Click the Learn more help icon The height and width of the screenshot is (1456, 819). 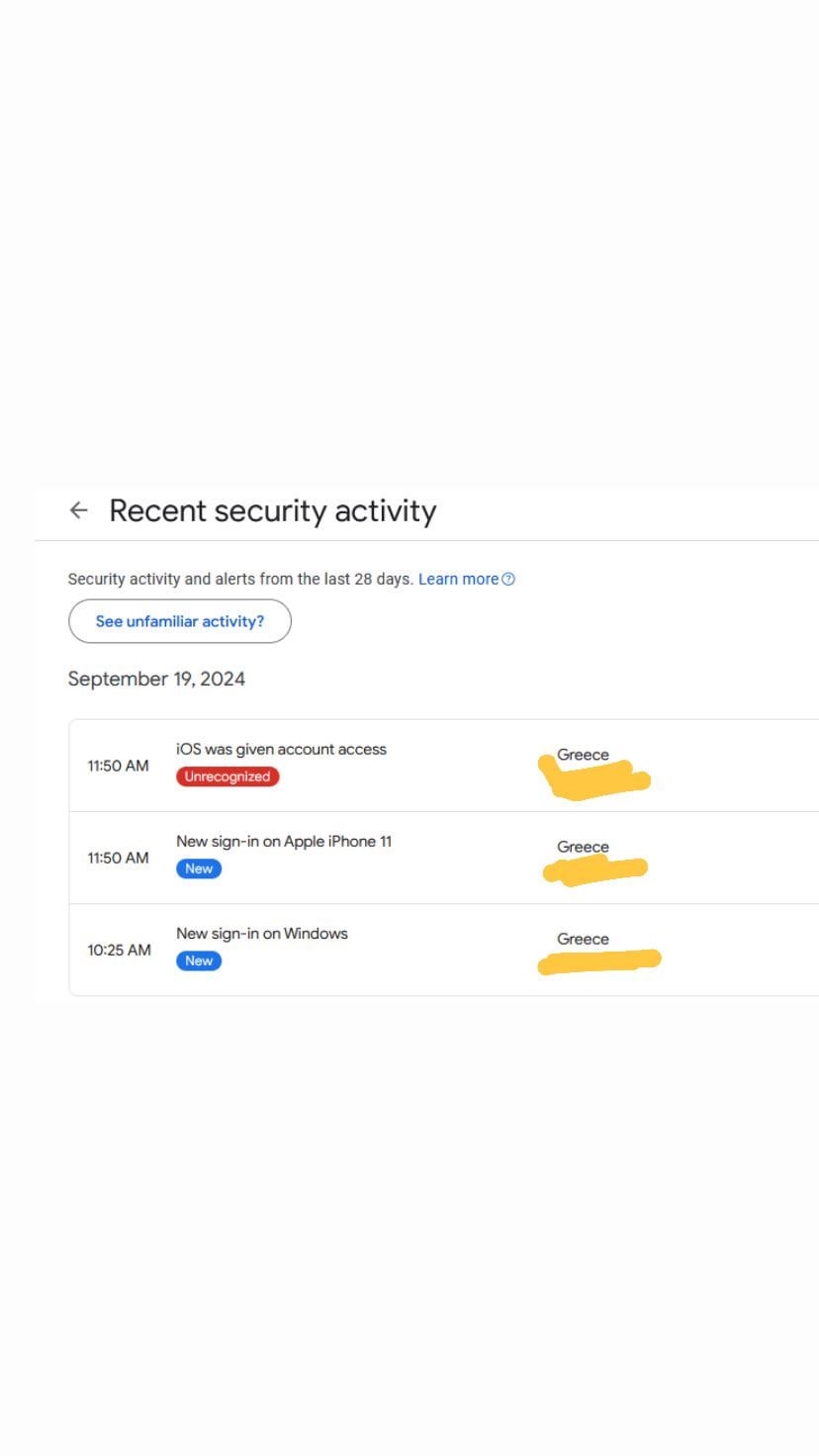pyautogui.click(x=508, y=580)
